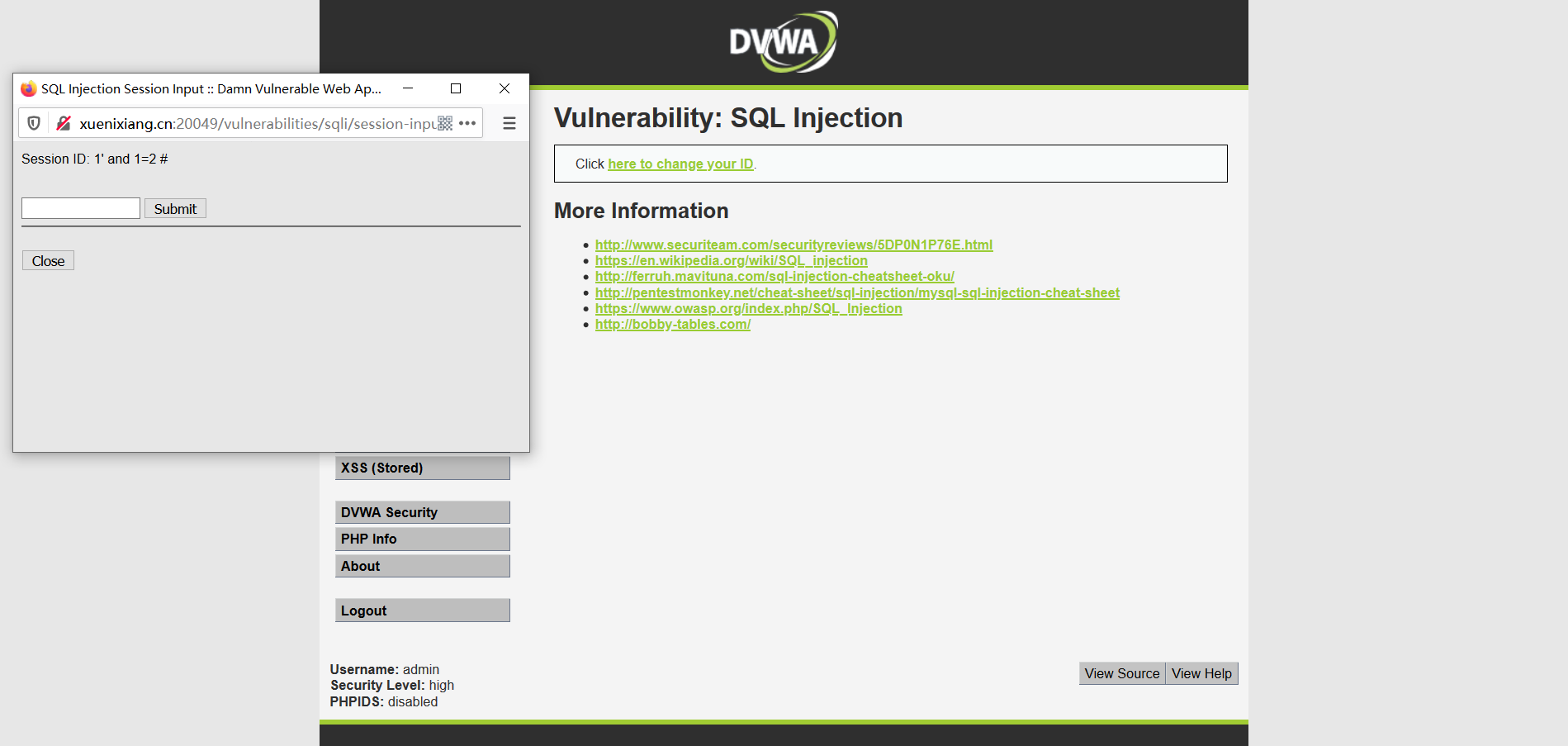Click the Session ID text input field

pyautogui.click(x=81, y=208)
